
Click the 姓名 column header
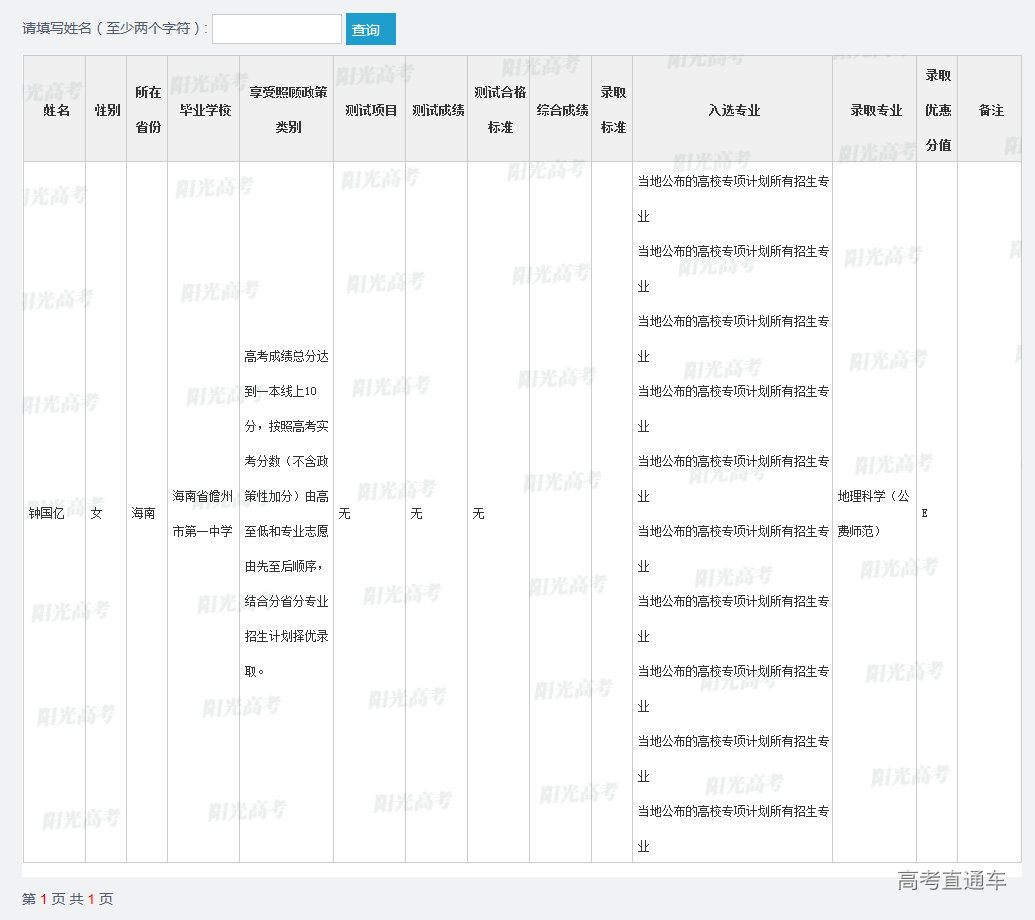pos(56,110)
